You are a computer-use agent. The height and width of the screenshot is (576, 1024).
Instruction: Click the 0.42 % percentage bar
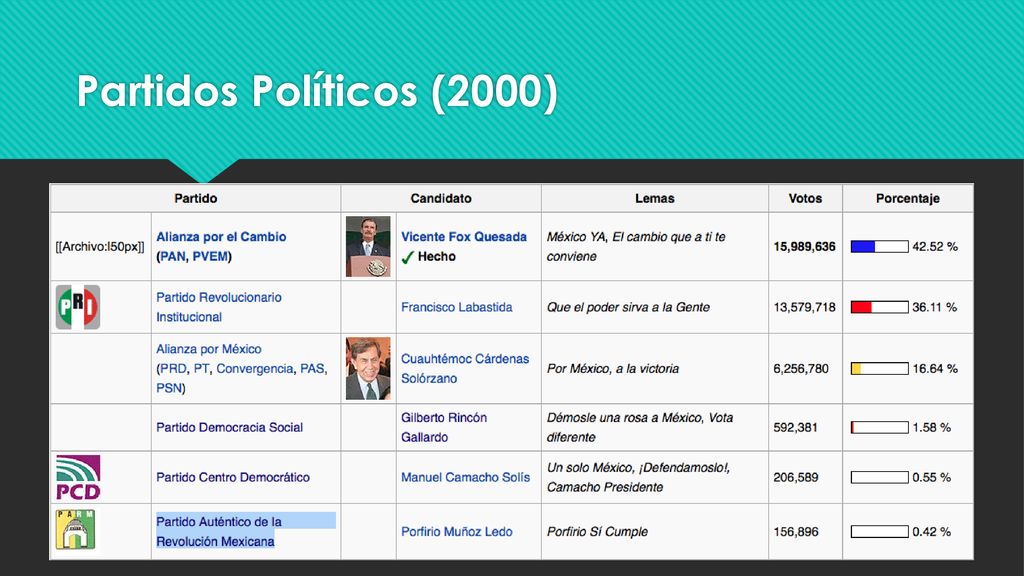click(879, 532)
